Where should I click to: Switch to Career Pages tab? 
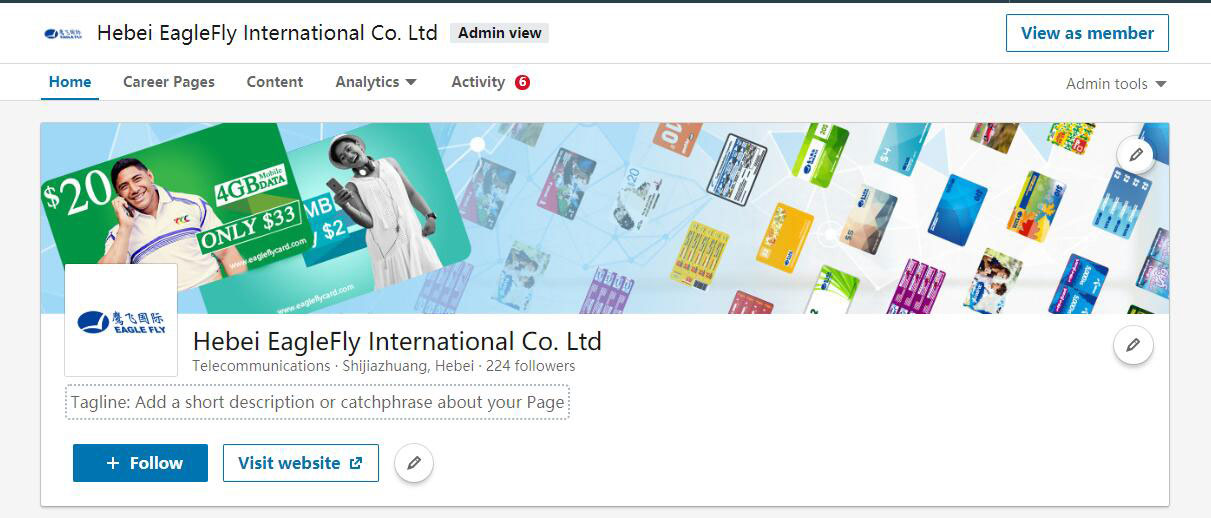169,82
